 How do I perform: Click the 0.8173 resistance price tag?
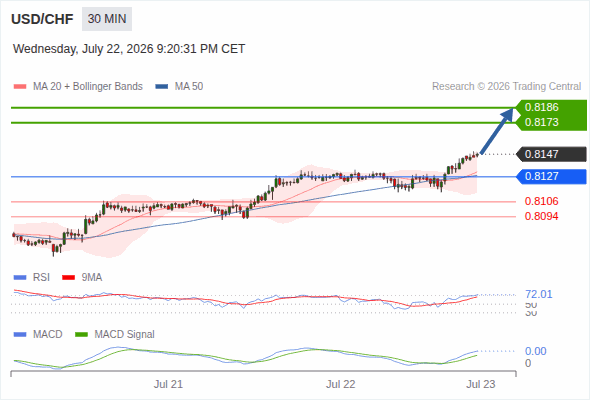click(552, 122)
